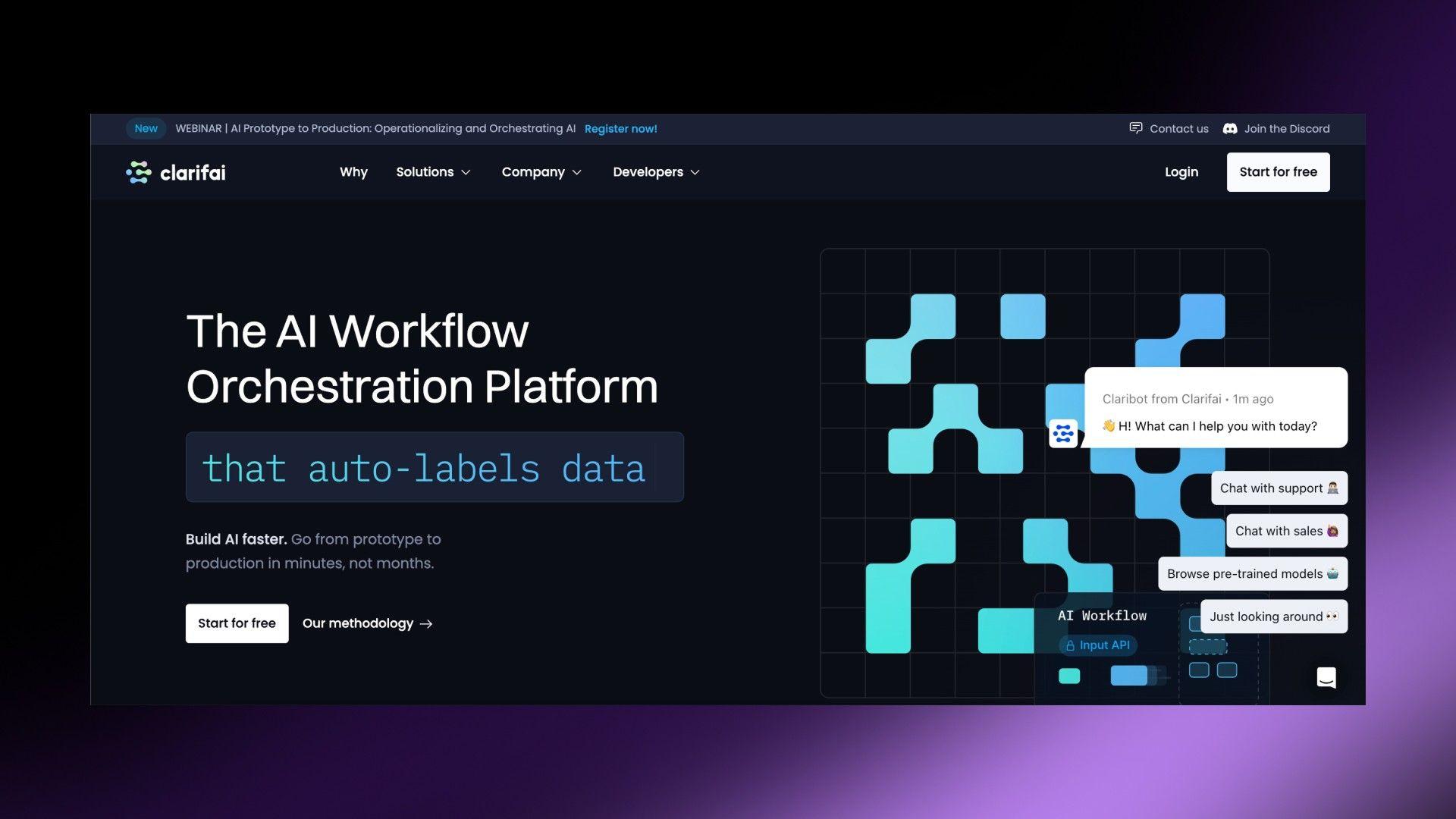Click the lock icon on Input API
Viewport: 1456px width, 819px height.
[1070, 645]
